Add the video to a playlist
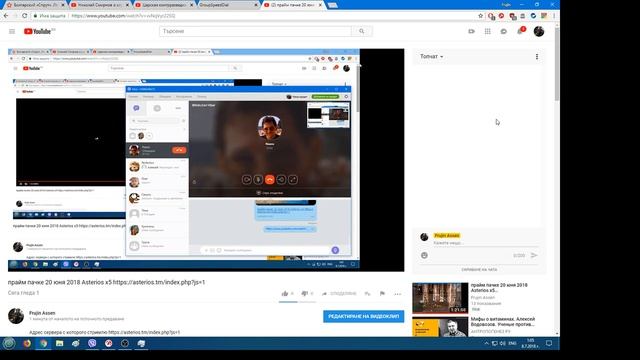 point(367,293)
